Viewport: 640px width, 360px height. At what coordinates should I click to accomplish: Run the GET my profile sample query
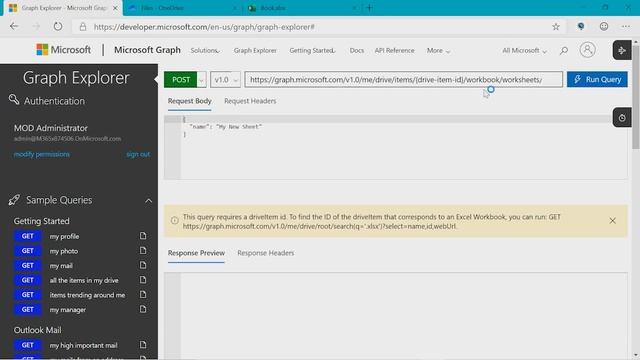pos(27,236)
